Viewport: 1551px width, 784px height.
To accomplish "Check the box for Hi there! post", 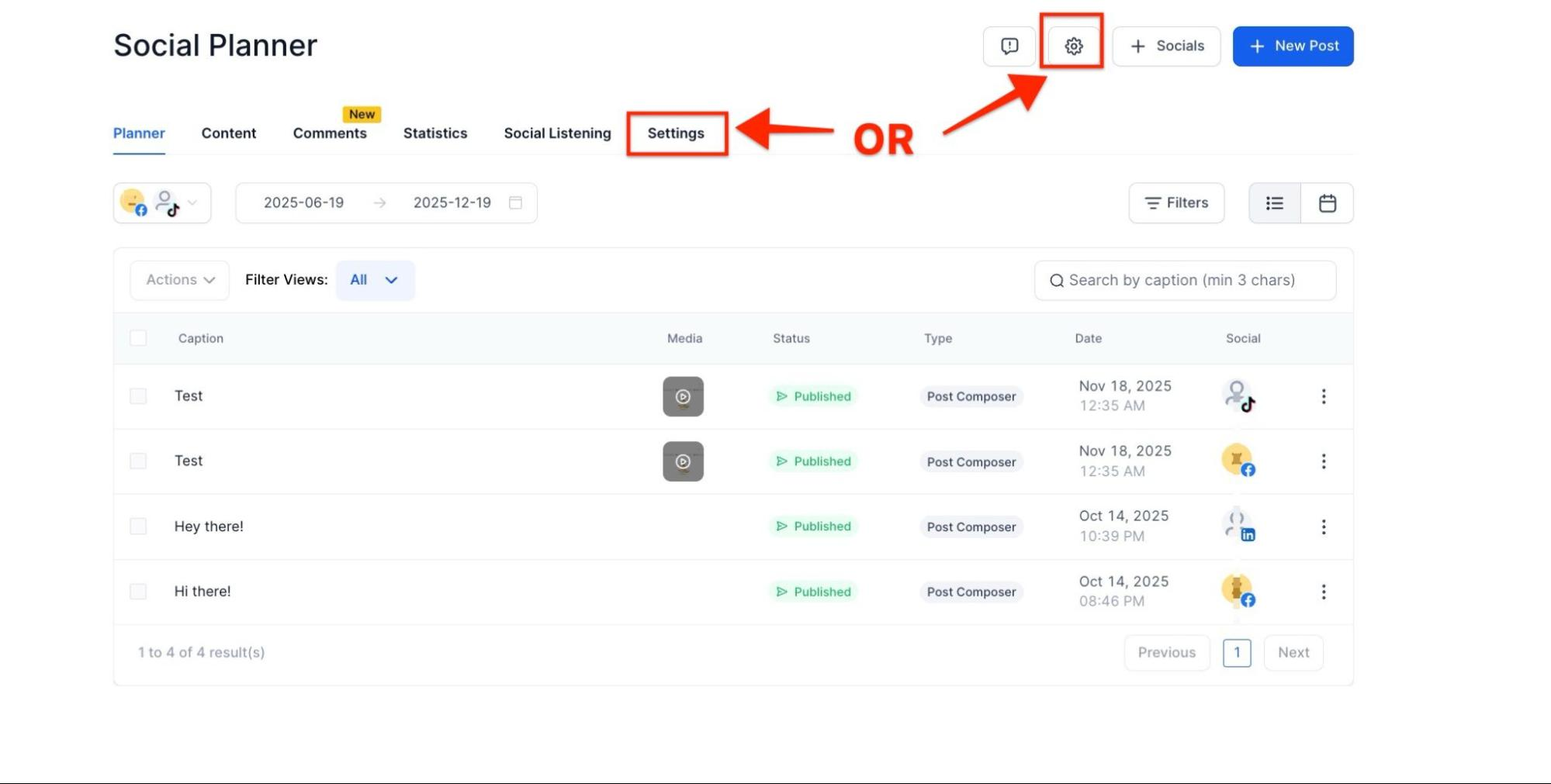I will coord(138,591).
